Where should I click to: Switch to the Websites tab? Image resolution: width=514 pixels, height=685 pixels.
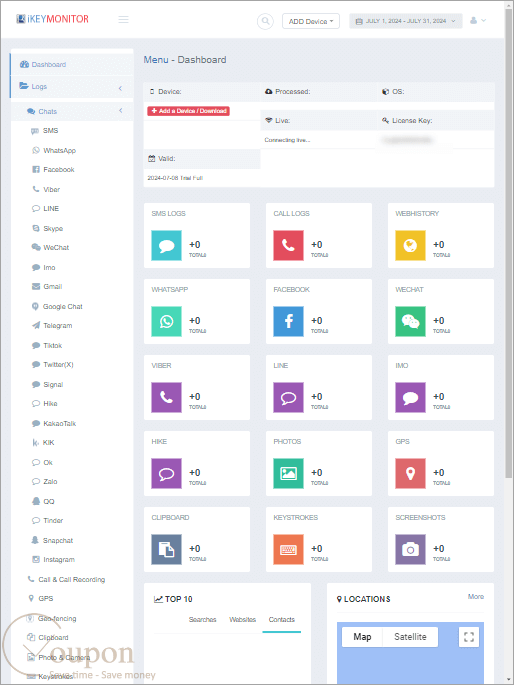click(242, 619)
